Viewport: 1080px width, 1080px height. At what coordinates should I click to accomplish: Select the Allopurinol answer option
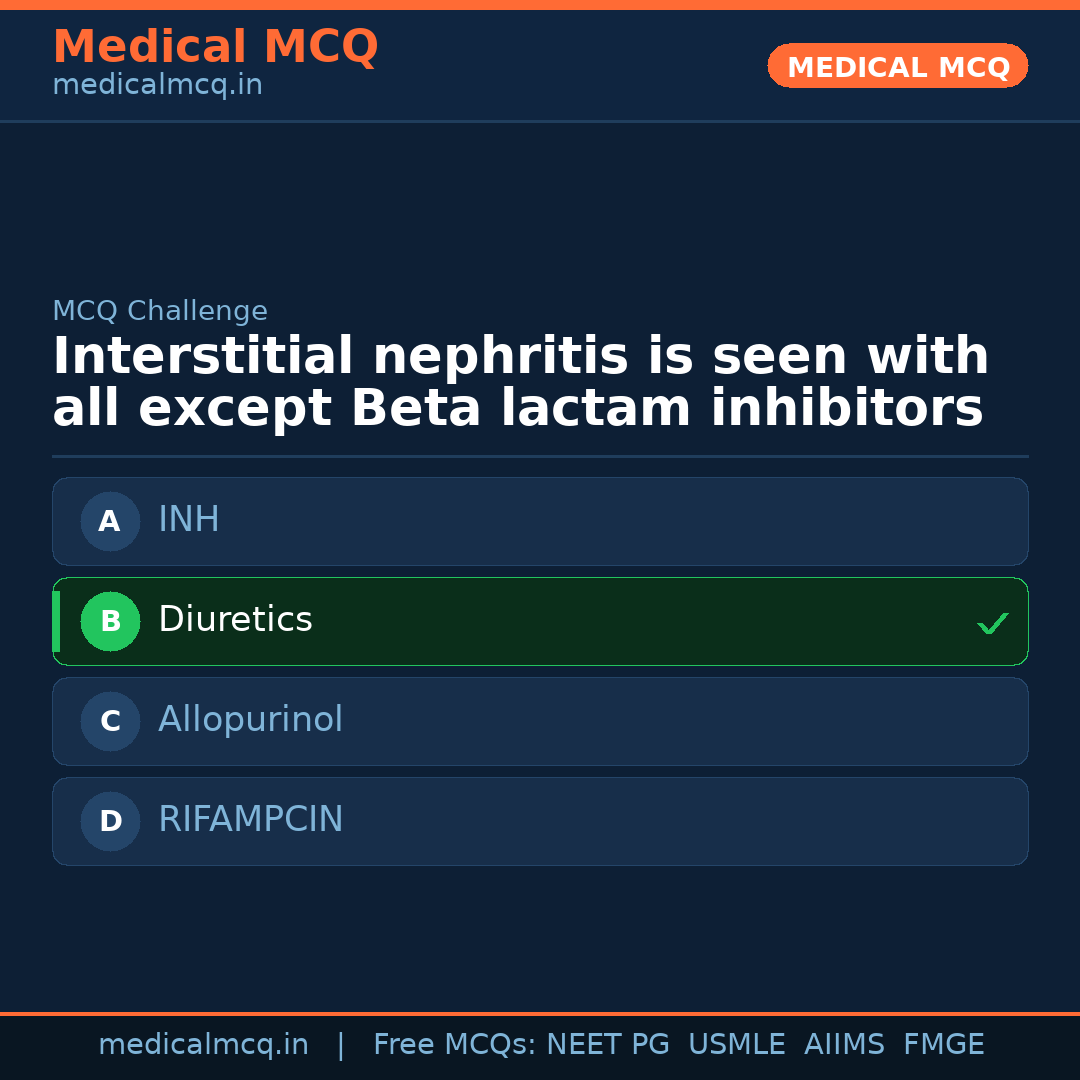tap(540, 721)
